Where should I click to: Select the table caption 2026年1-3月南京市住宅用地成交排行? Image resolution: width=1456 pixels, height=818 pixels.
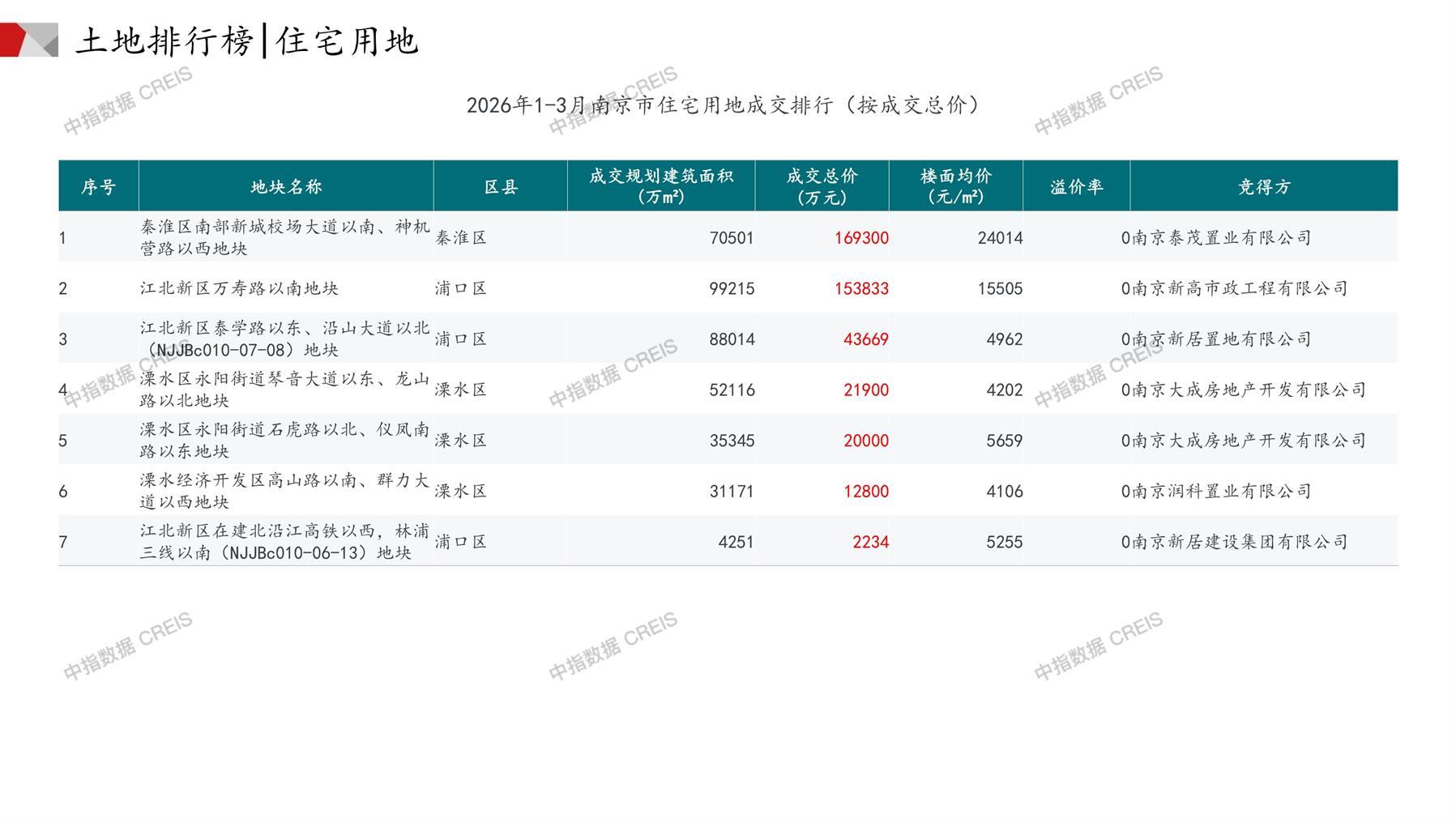[x=723, y=105]
